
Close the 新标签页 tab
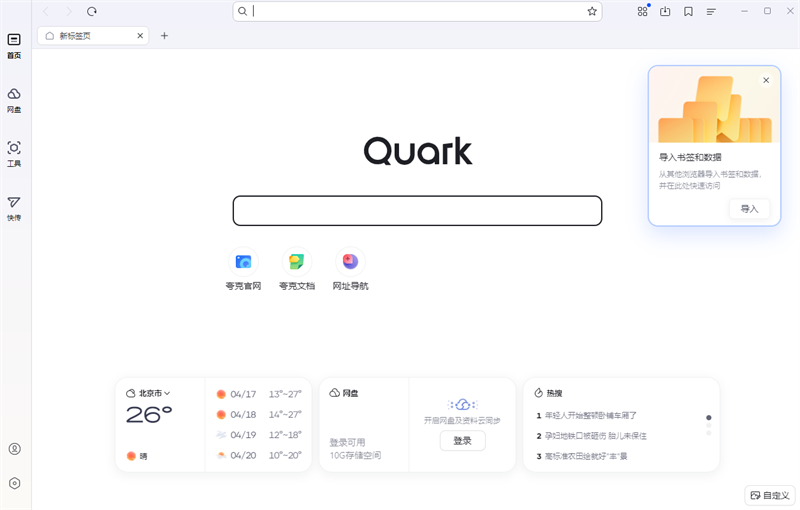(x=140, y=36)
